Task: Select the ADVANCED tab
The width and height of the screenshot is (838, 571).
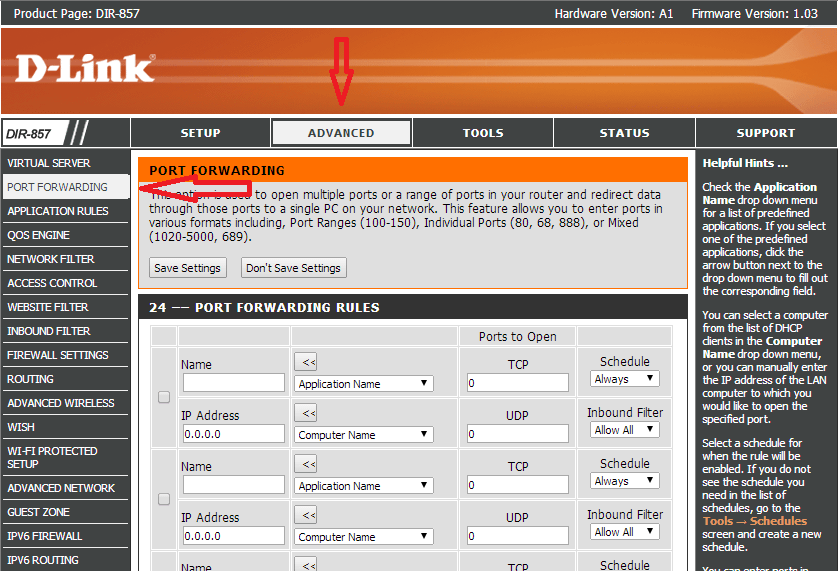Action: point(341,133)
